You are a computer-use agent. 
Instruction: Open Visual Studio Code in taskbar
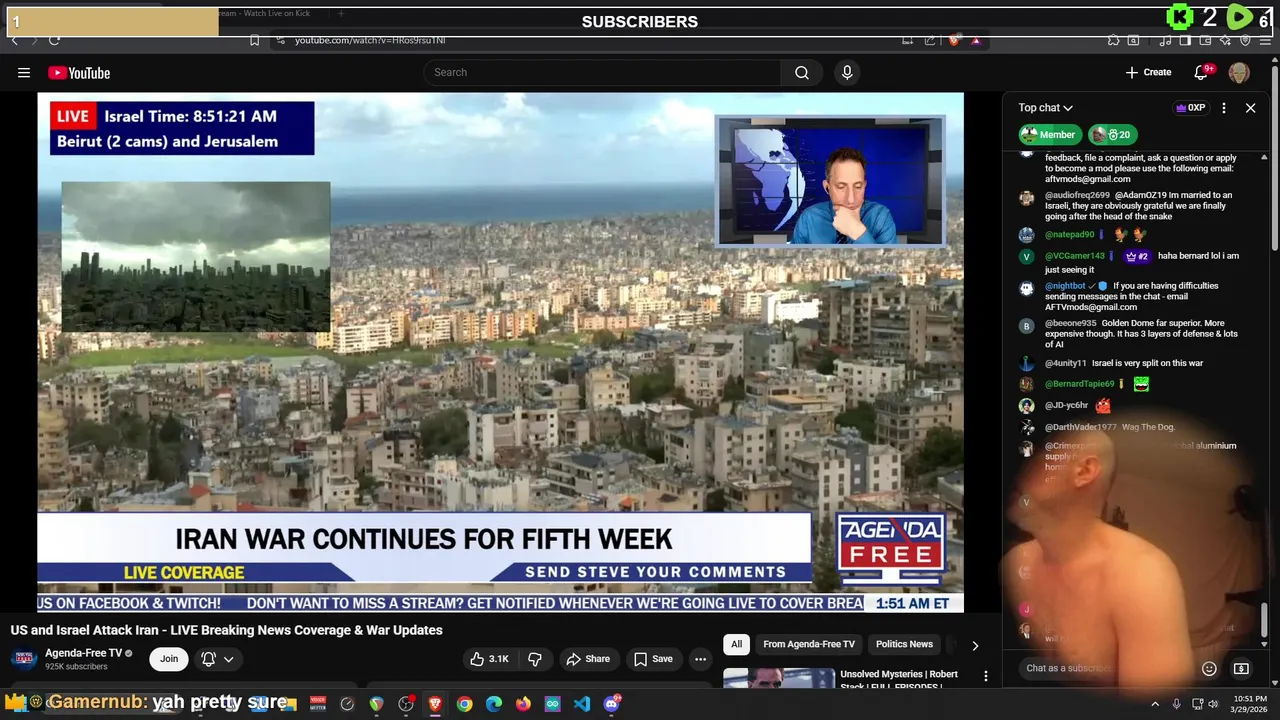pyautogui.click(x=582, y=704)
